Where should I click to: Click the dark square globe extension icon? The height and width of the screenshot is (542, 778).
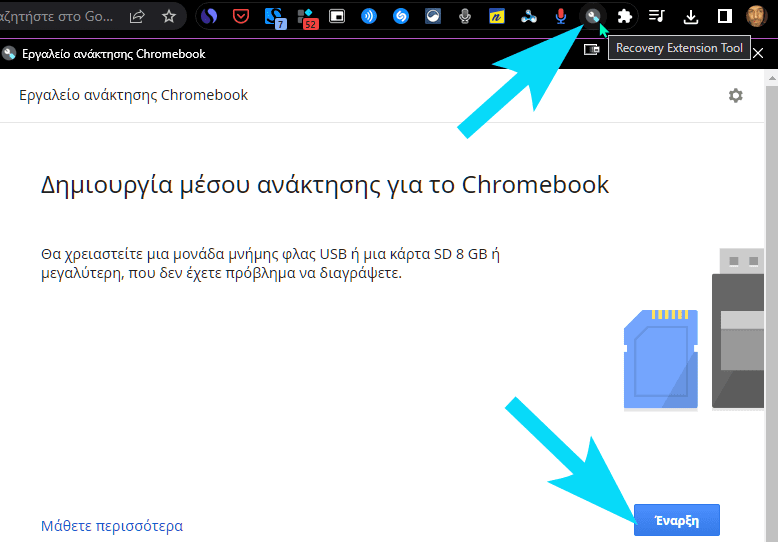click(433, 16)
